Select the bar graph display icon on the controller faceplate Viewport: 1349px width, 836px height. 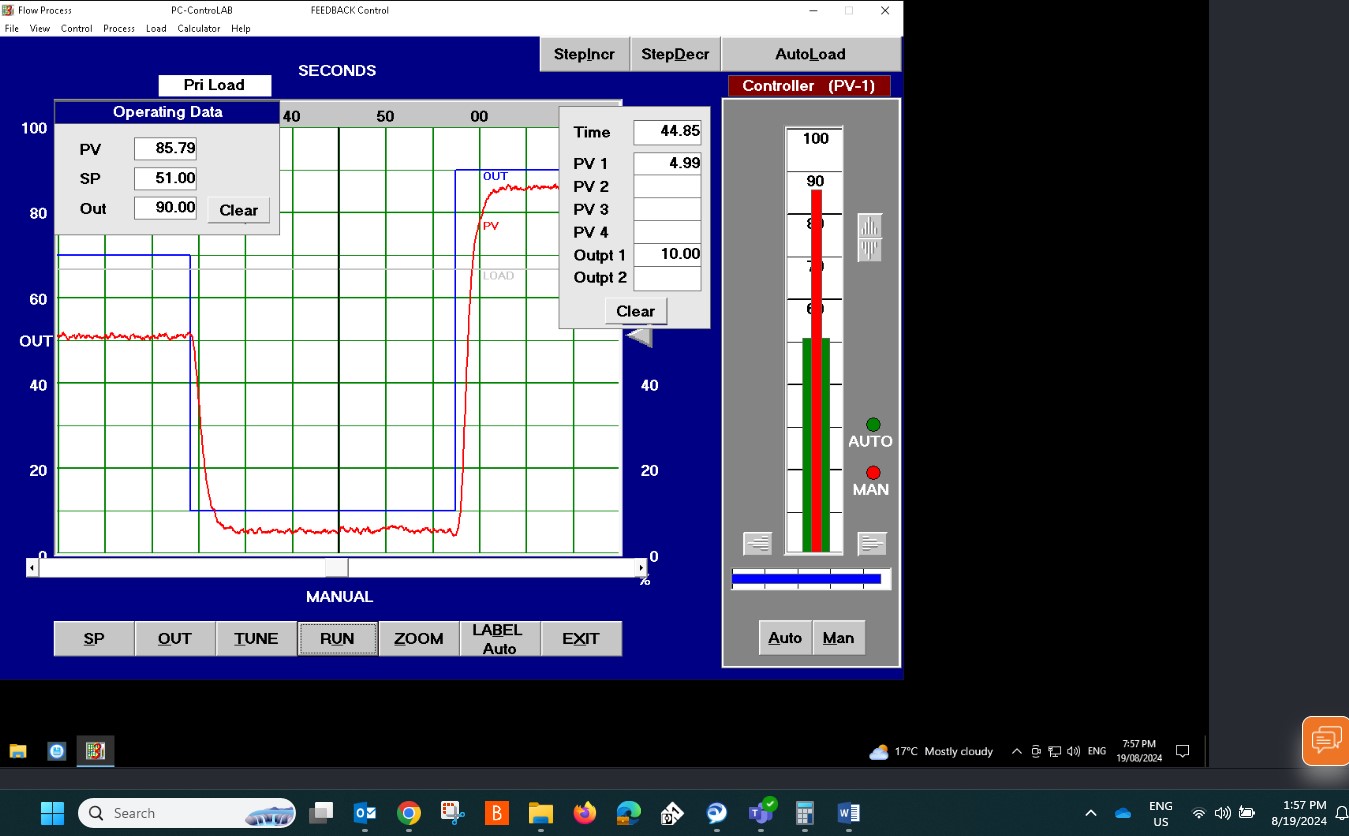(868, 237)
